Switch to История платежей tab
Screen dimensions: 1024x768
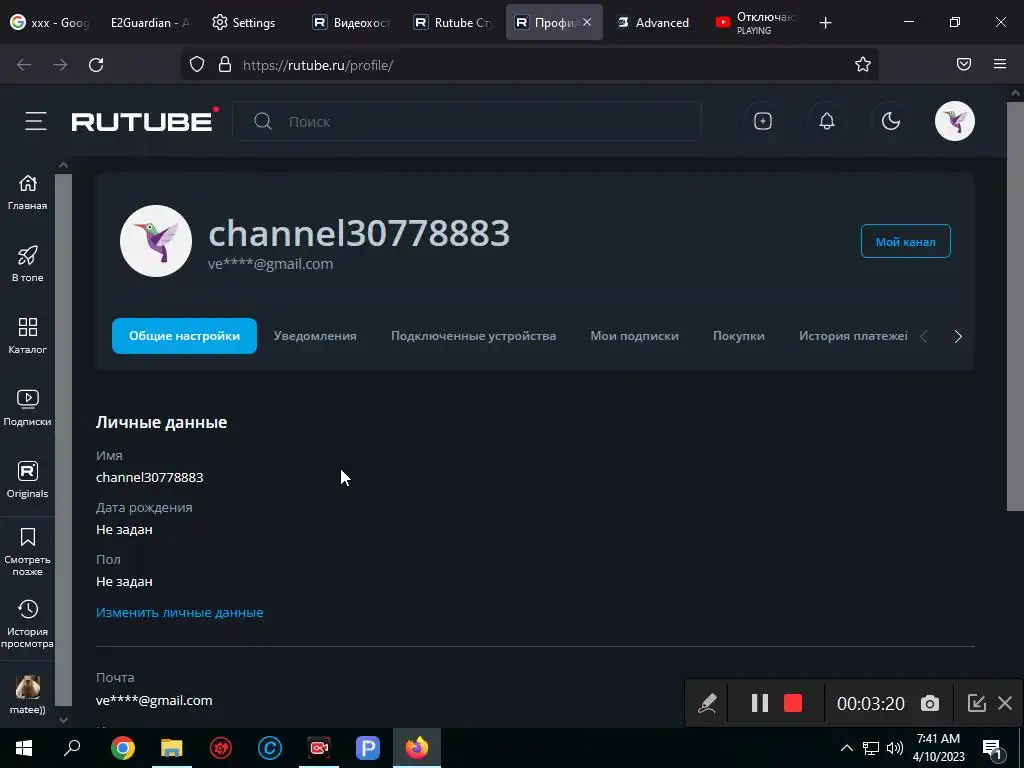[x=853, y=336]
